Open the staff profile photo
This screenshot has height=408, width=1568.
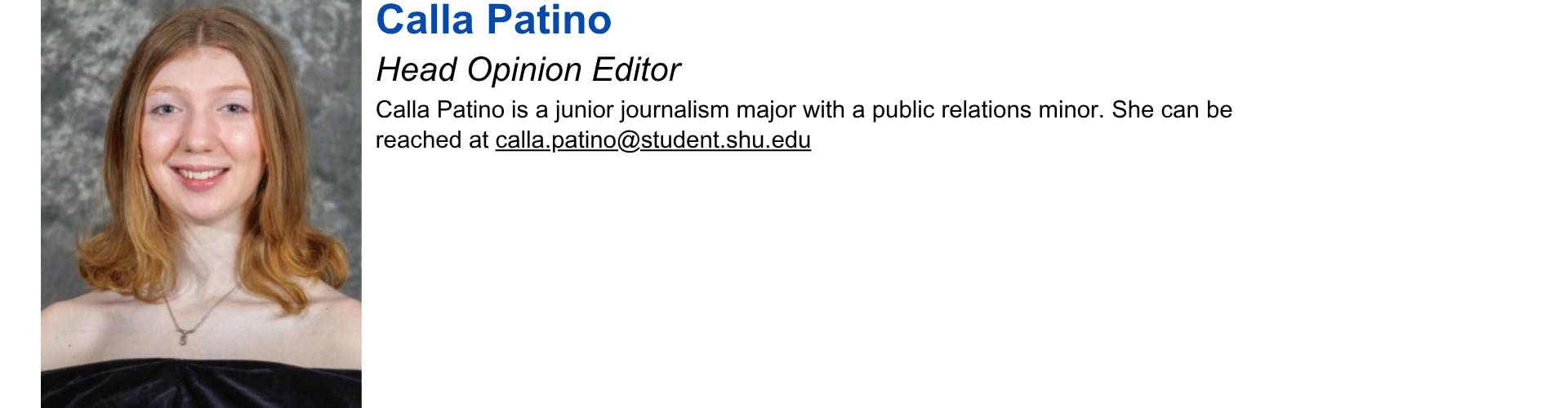201,204
